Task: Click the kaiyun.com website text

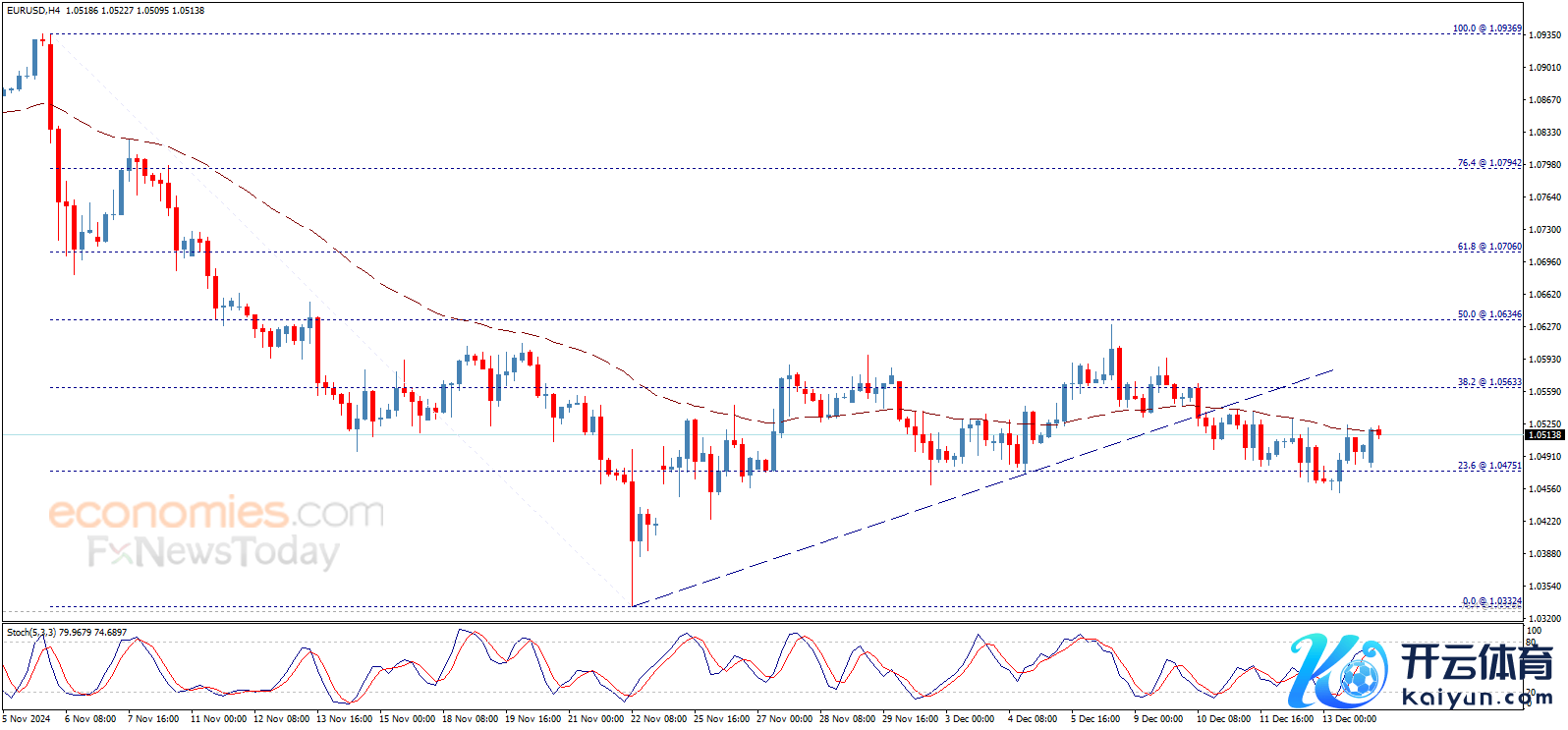Action: pos(1477,699)
